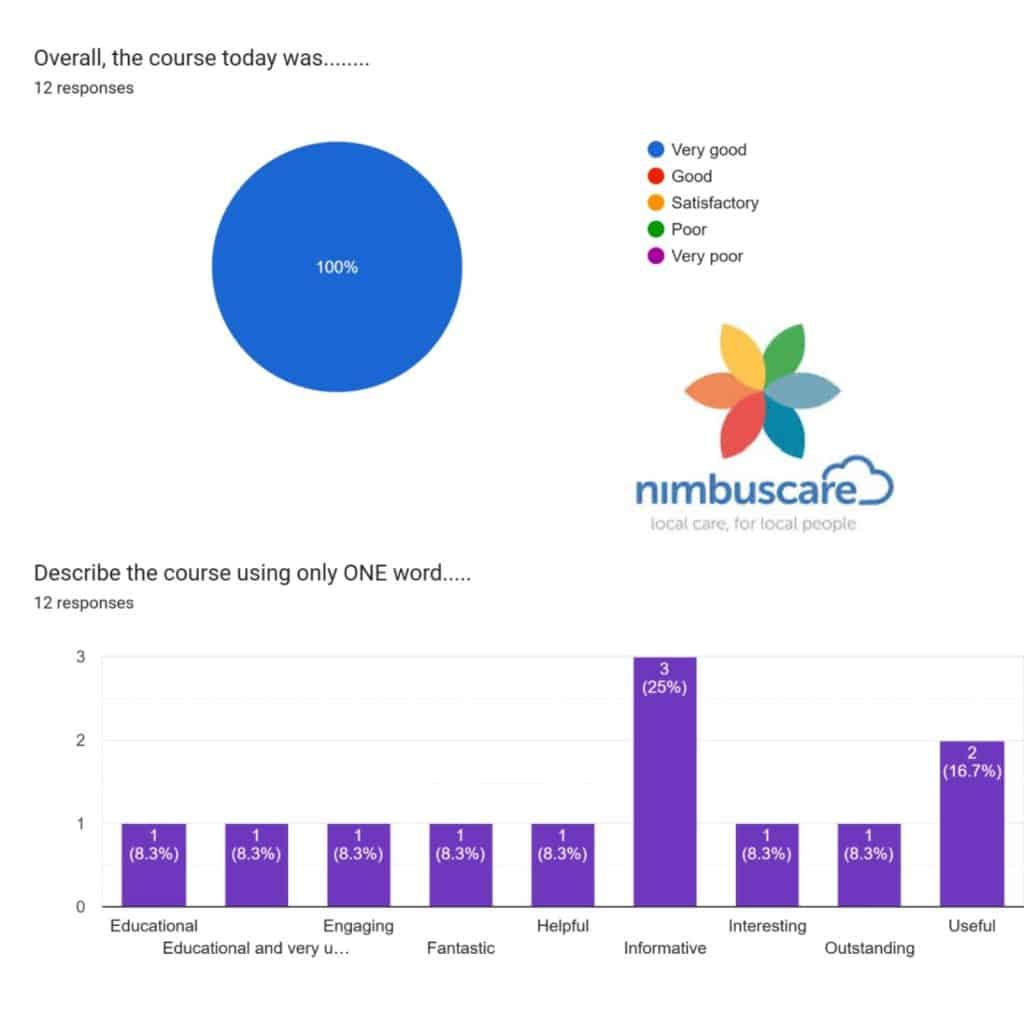The width and height of the screenshot is (1024, 1018).
Task: Click the red Good legend dot
Action: (656, 176)
